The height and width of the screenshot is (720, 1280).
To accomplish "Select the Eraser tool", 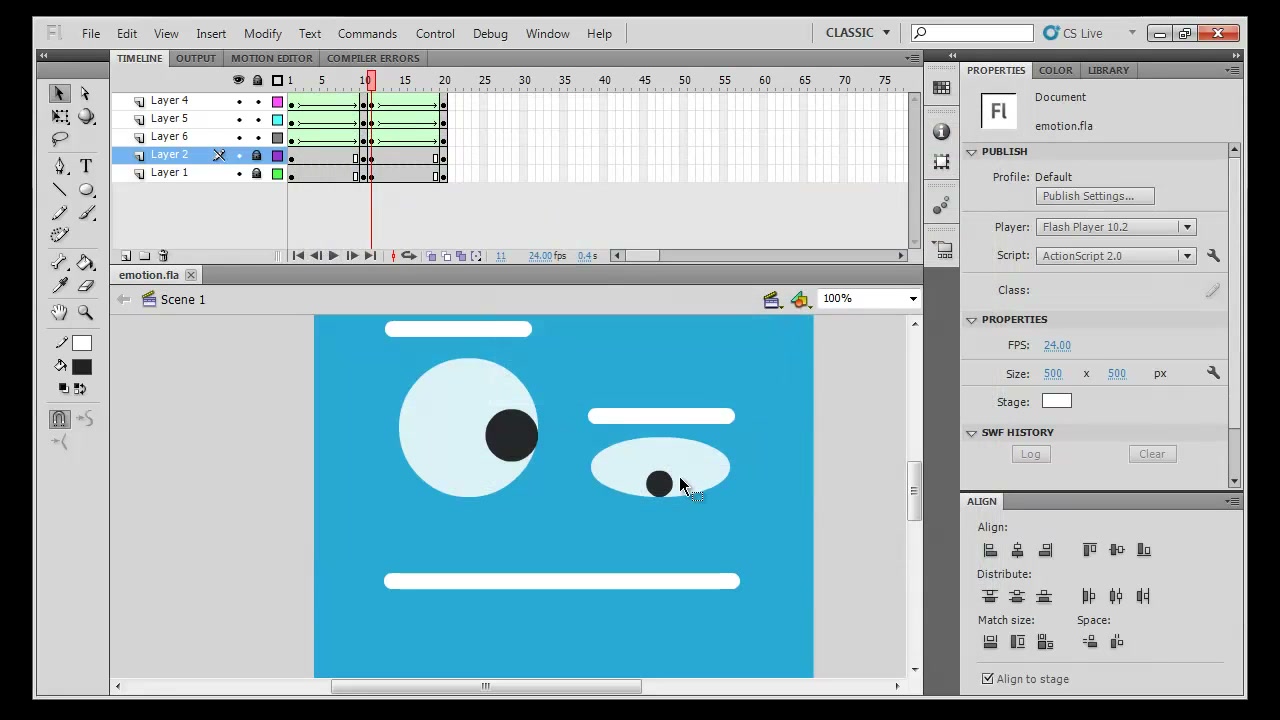I will click(x=85, y=286).
